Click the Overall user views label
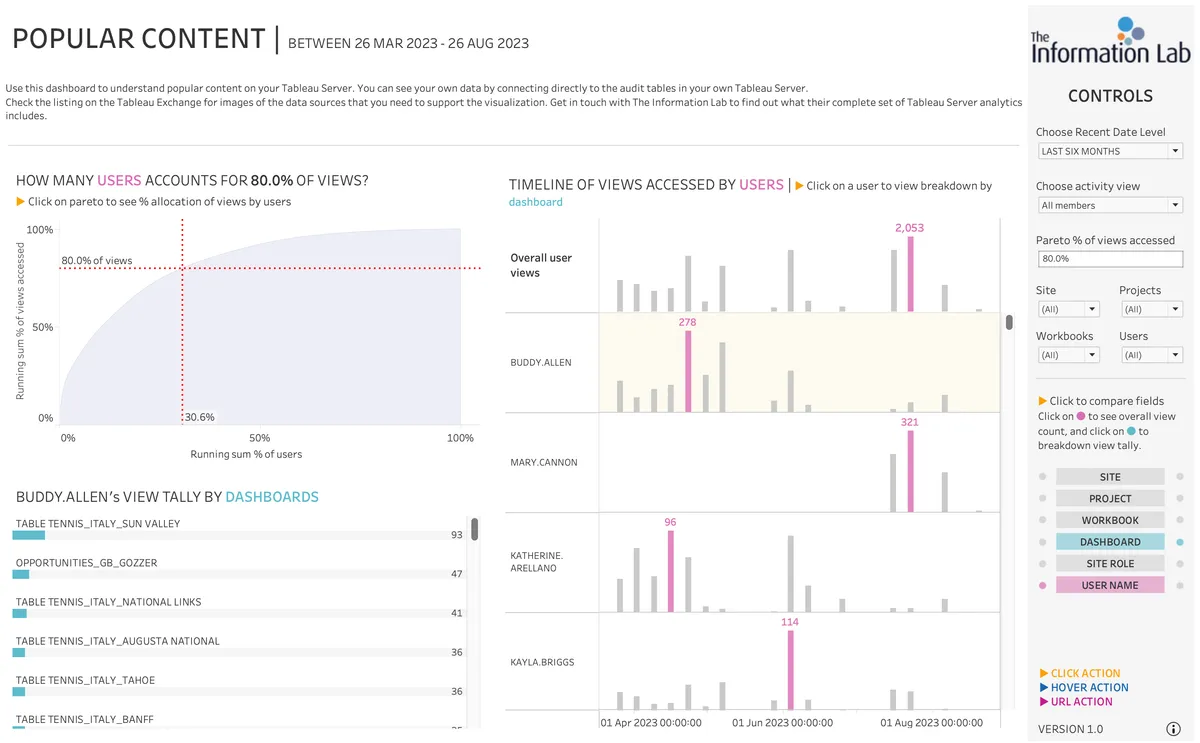 click(x=541, y=265)
